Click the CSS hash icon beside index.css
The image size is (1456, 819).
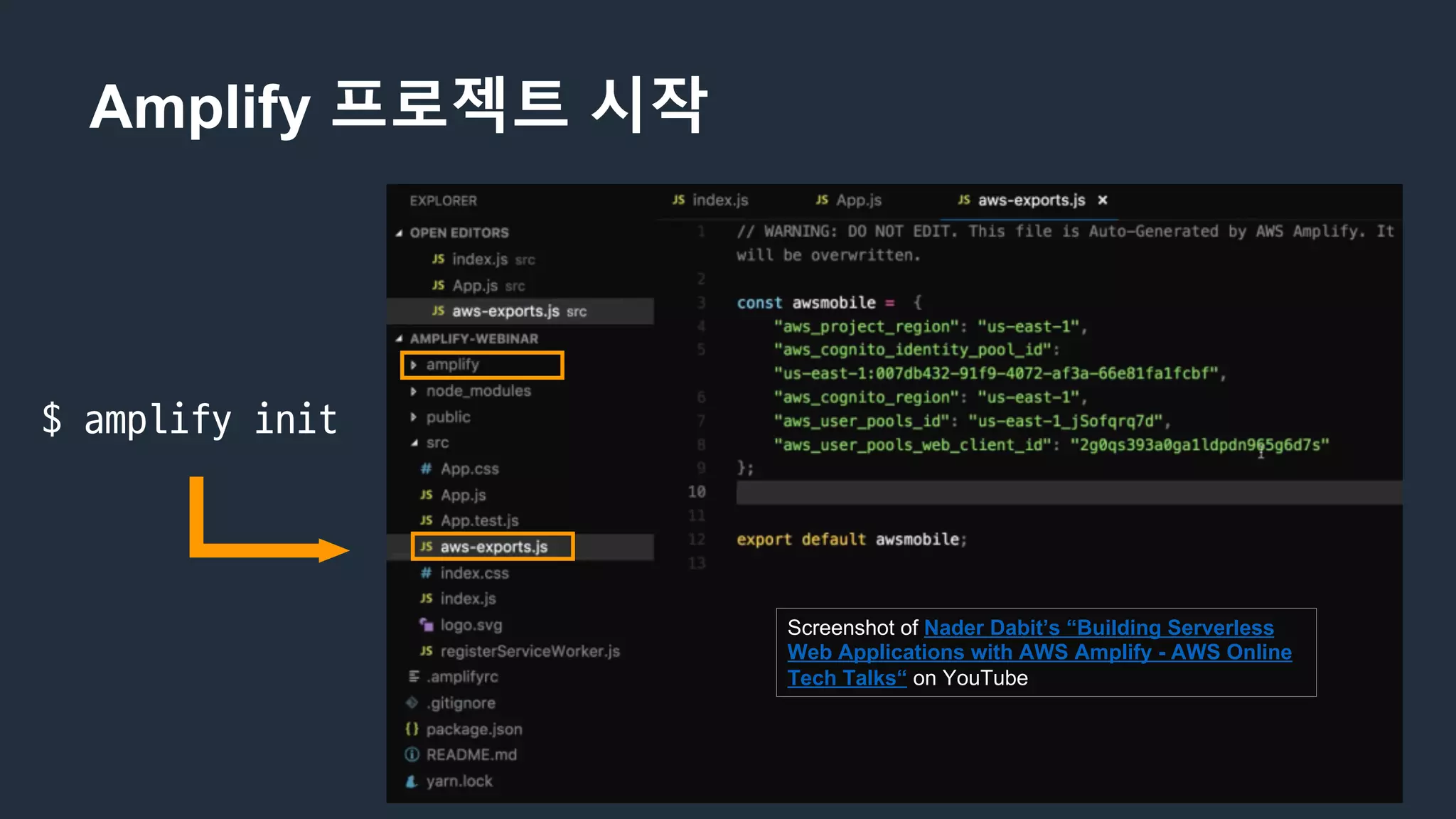click(426, 573)
